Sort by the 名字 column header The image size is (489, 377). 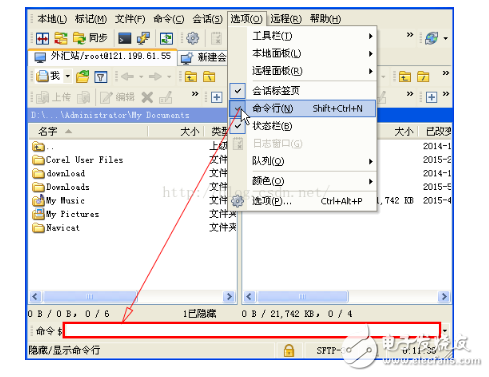[x=88, y=132]
